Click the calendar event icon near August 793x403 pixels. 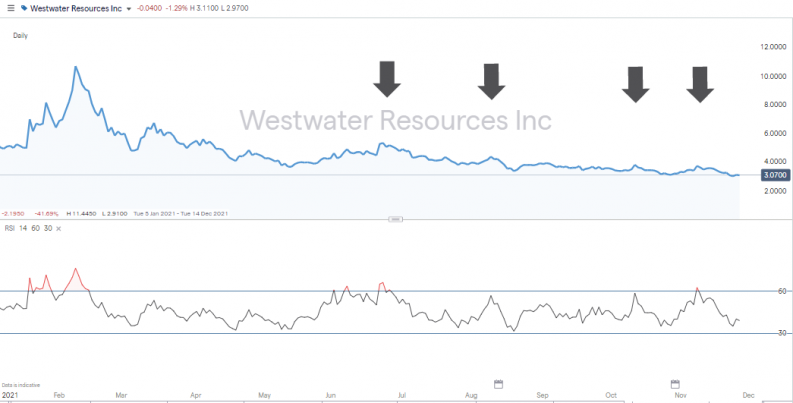point(498,384)
